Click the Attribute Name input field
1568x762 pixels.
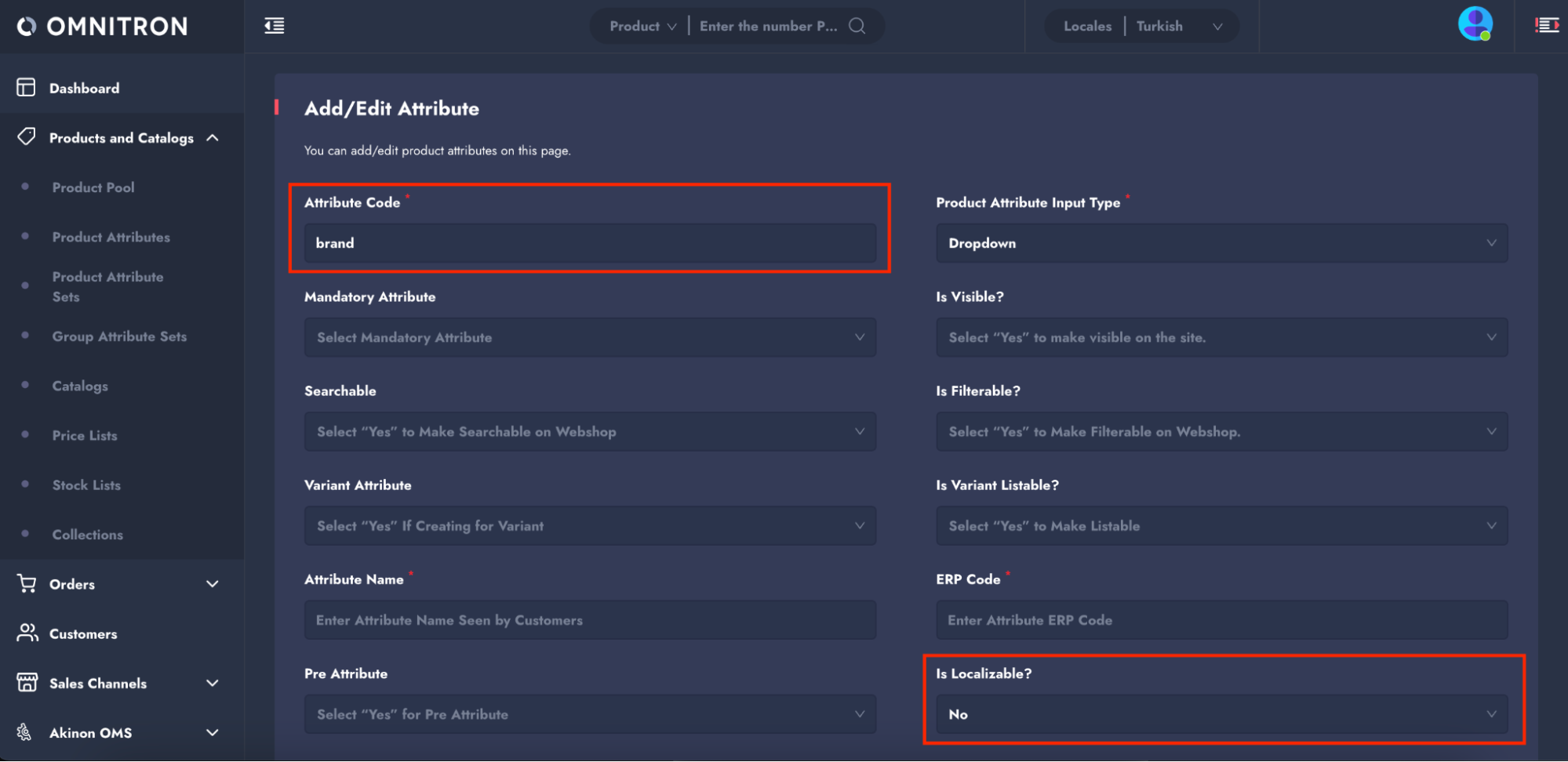589,620
